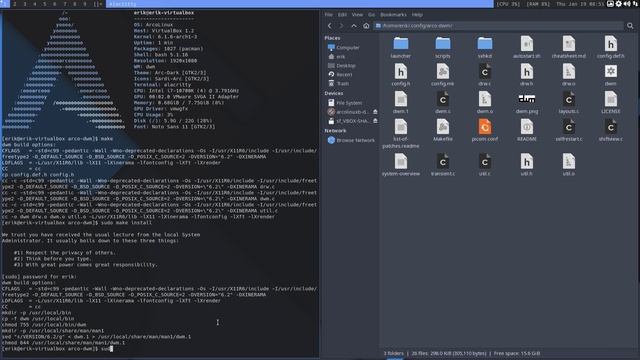Select dwm.o file
Viewport: 640px width, 360px height.
tap(484, 103)
